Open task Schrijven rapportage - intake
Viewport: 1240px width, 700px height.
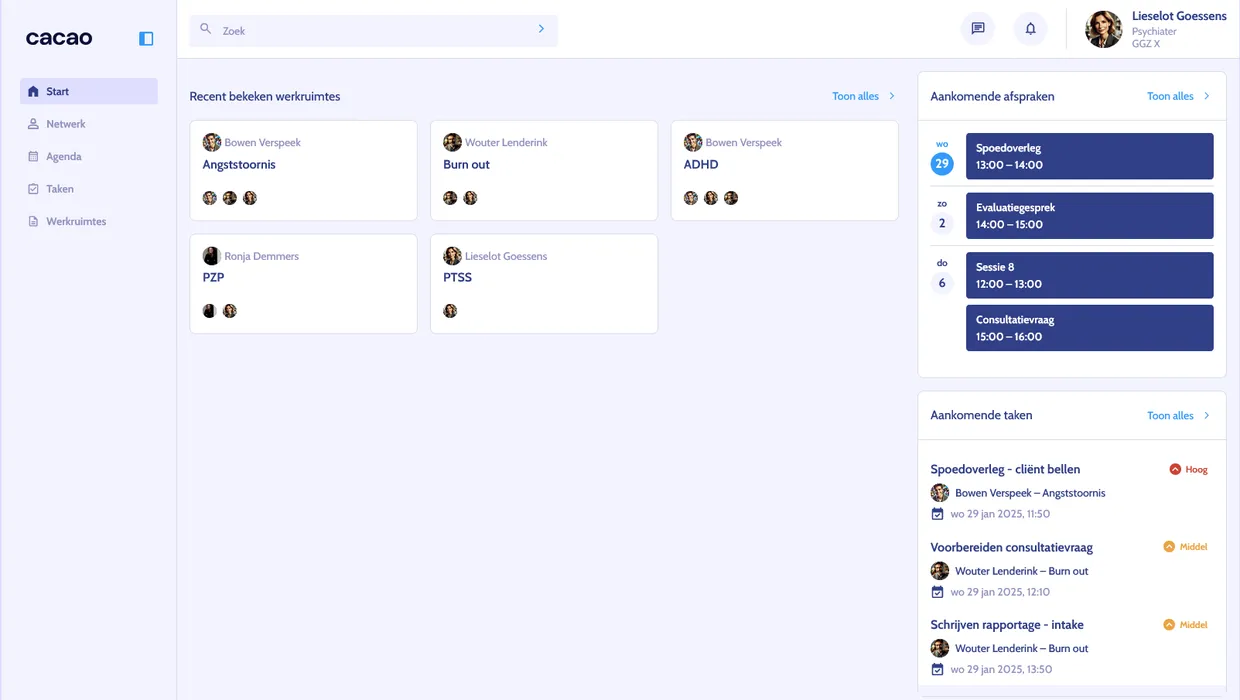click(x=1007, y=624)
